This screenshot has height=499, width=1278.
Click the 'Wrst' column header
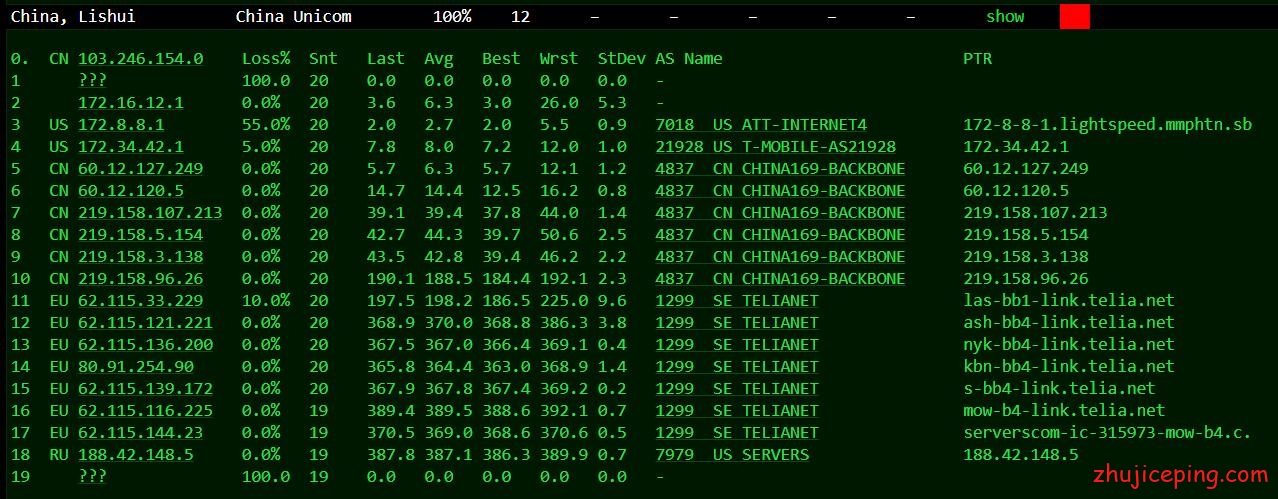coord(558,59)
